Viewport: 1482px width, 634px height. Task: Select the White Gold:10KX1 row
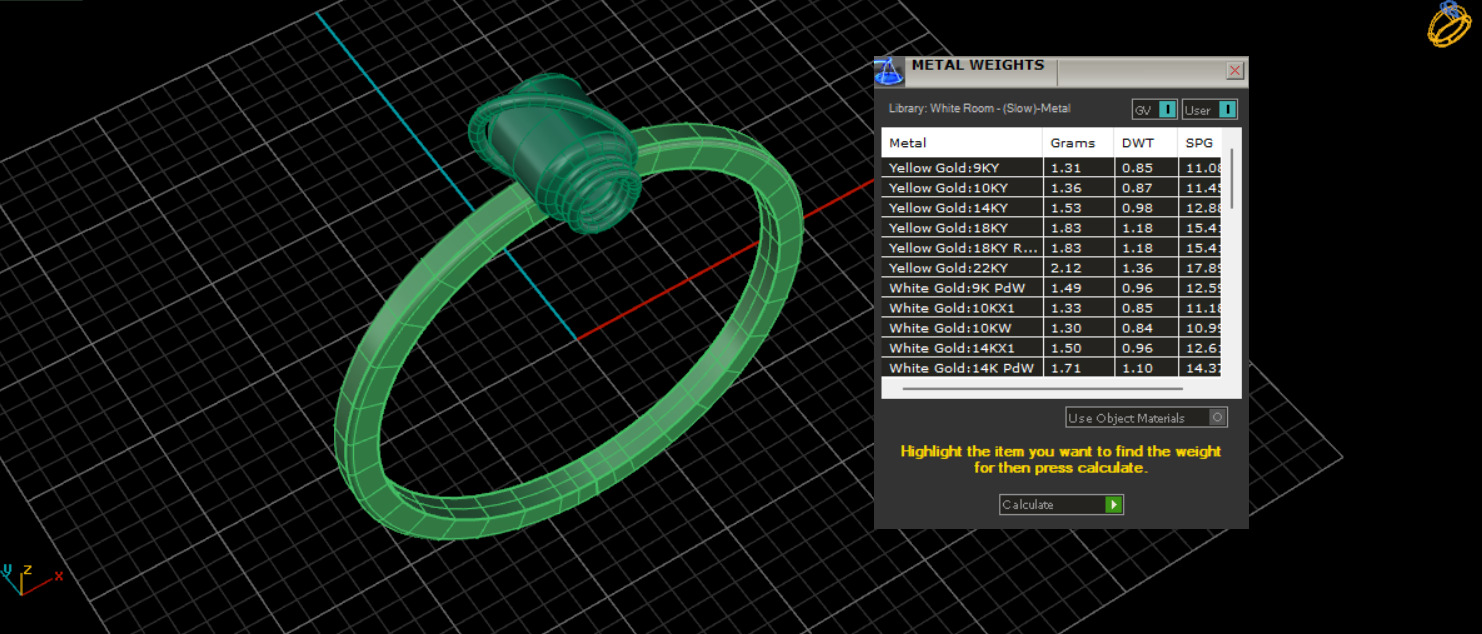[x=1052, y=308]
